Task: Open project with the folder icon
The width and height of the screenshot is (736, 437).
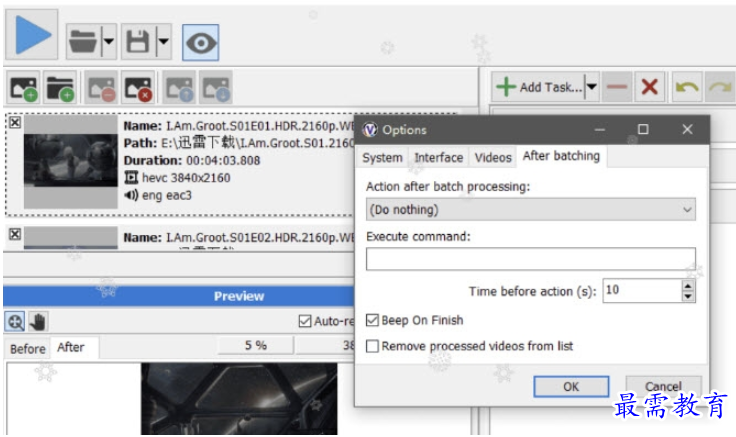Action: coord(83,42)
